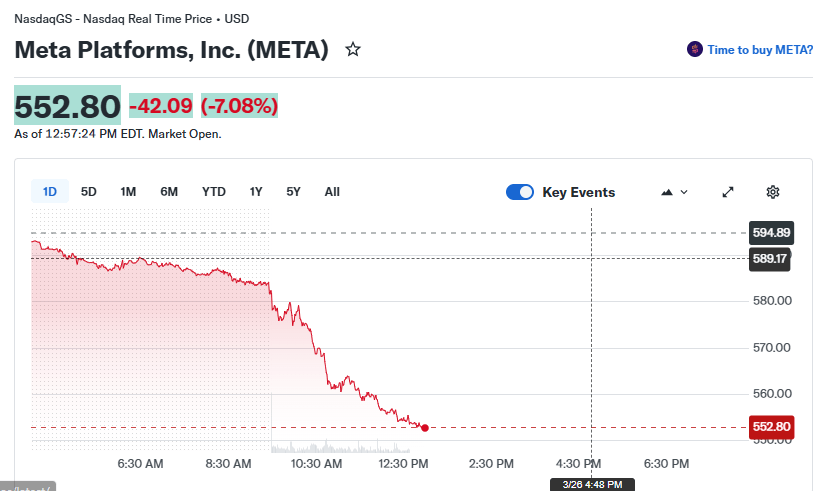Click the 594.89 previous close price label
The height and width of the screenshot is (491, 815).
[771, 233]
